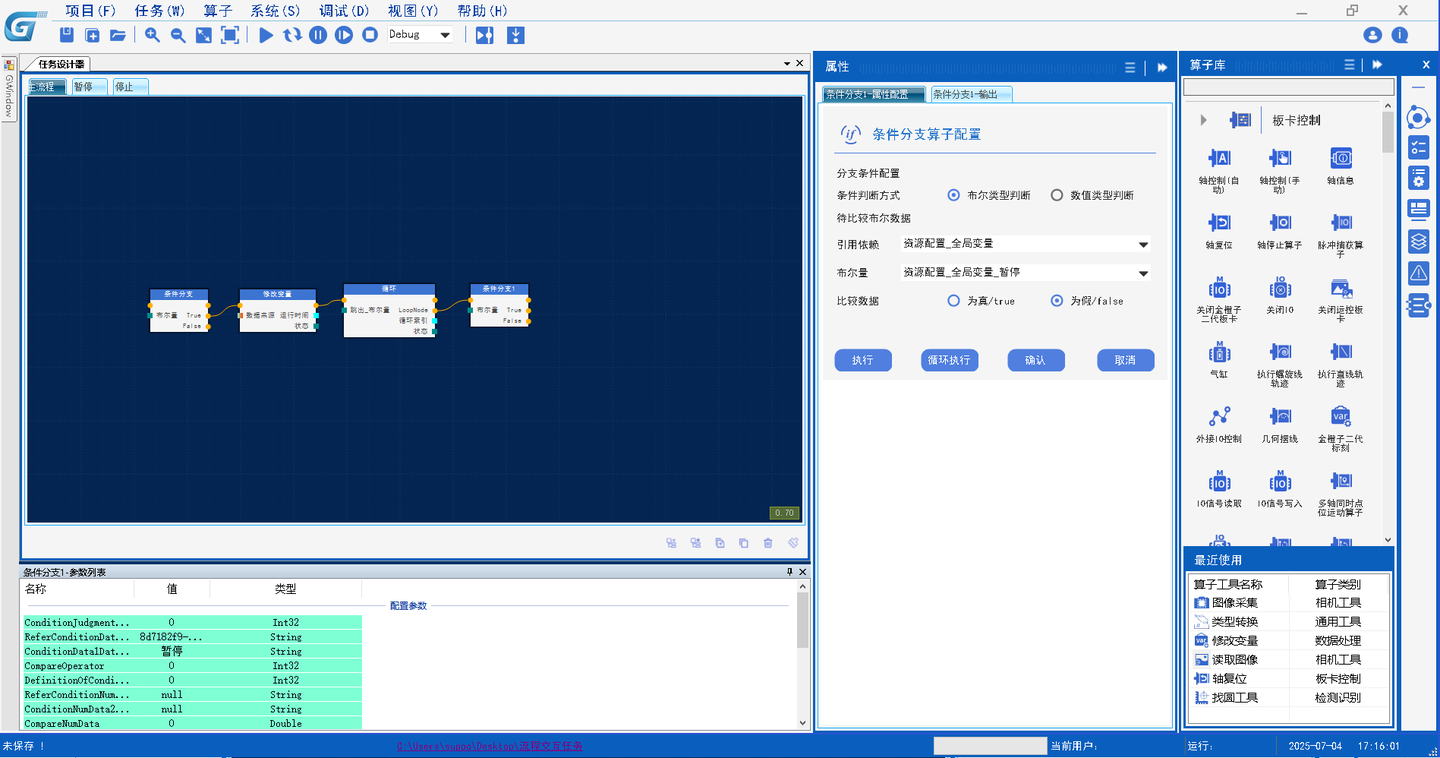Select the 几何插线 operator icon
The width and height of the screenshot is (1440, 758).
pyautogui.click(x=1280, y=416)
